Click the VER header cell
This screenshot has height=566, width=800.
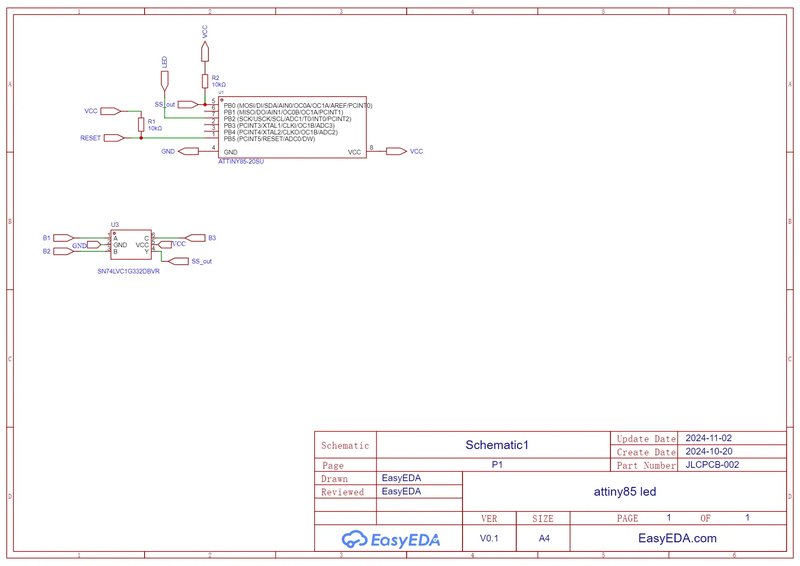tap(489, 519)
